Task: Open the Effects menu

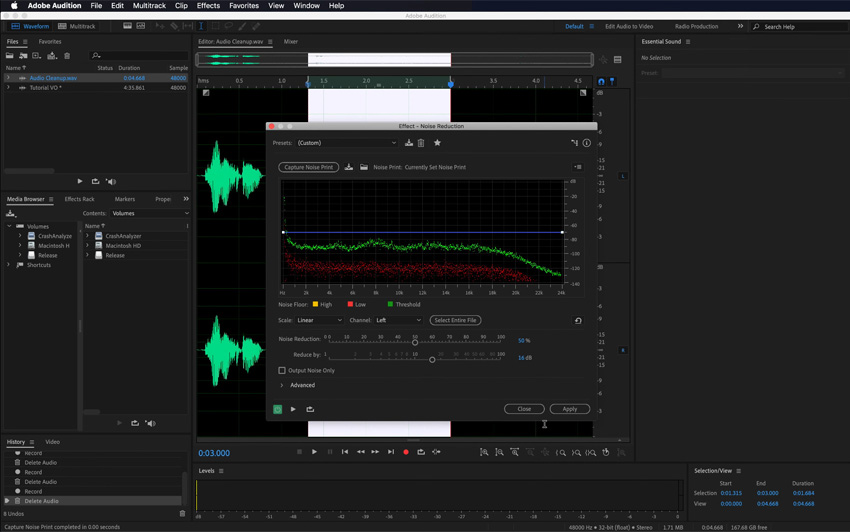Action: (x=208, y=5)
